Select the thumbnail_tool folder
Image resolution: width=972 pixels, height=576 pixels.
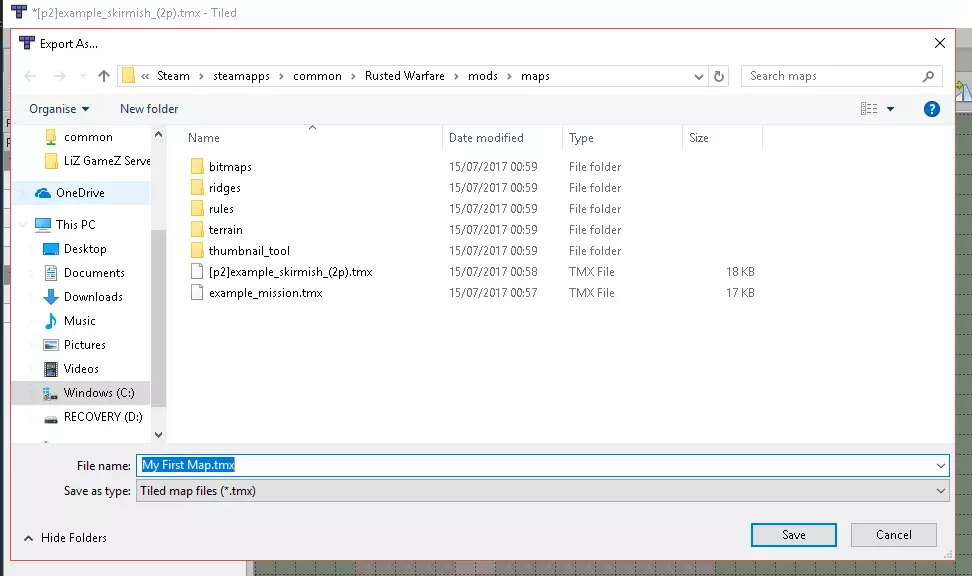249,251
